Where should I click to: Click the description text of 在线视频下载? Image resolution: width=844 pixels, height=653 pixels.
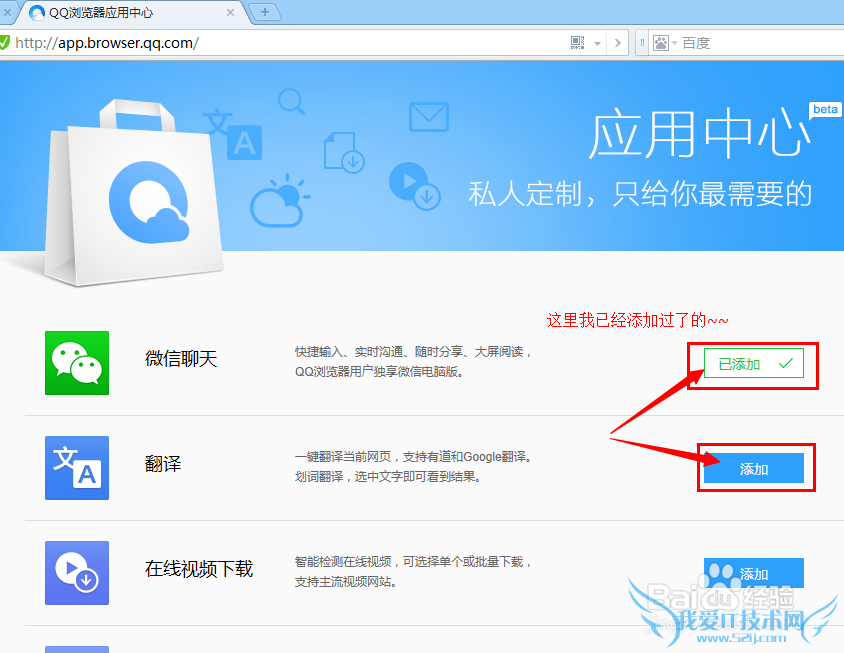click(x=413, y=572)
